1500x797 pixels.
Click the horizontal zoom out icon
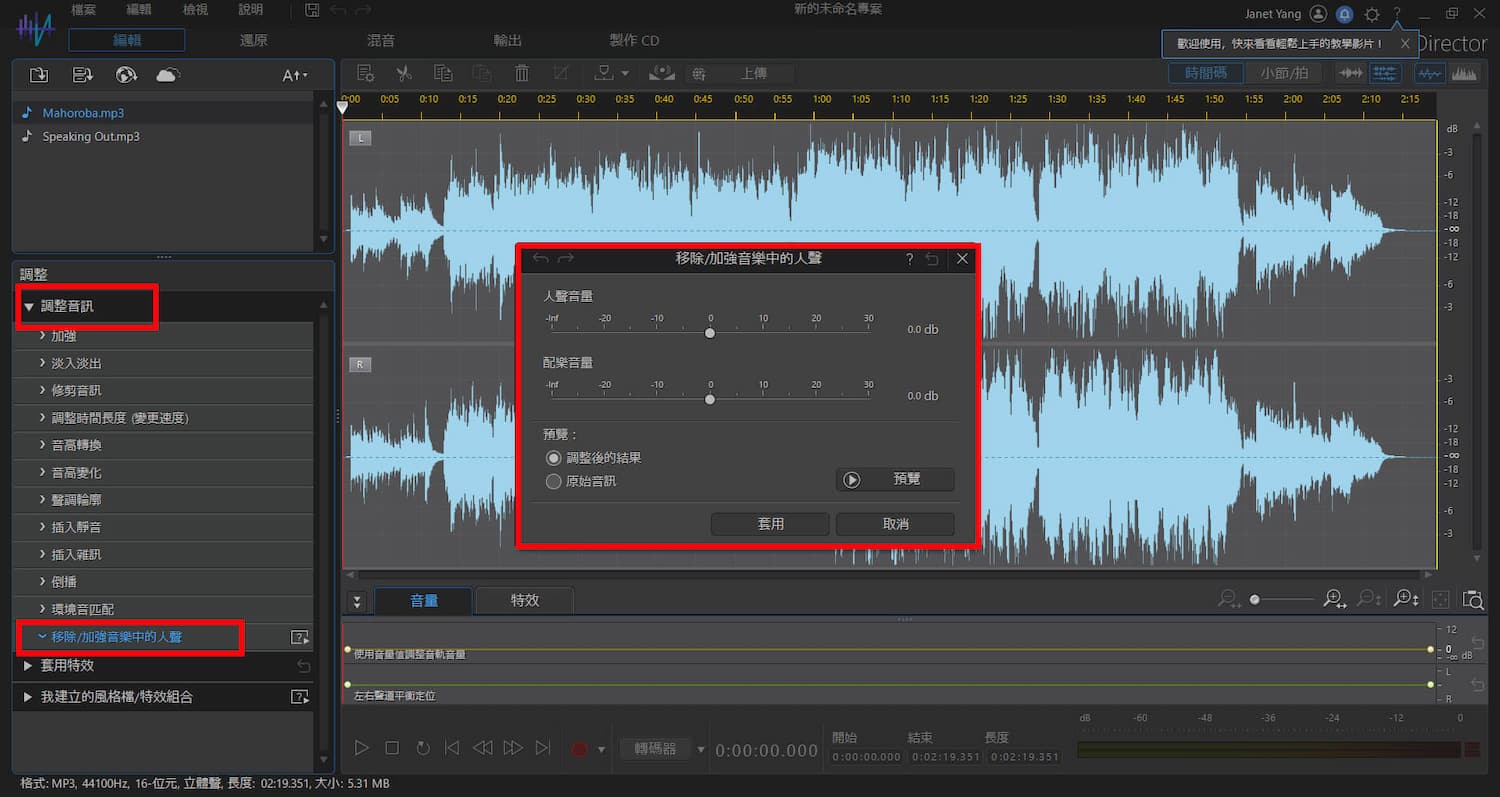pos(1229,599)
